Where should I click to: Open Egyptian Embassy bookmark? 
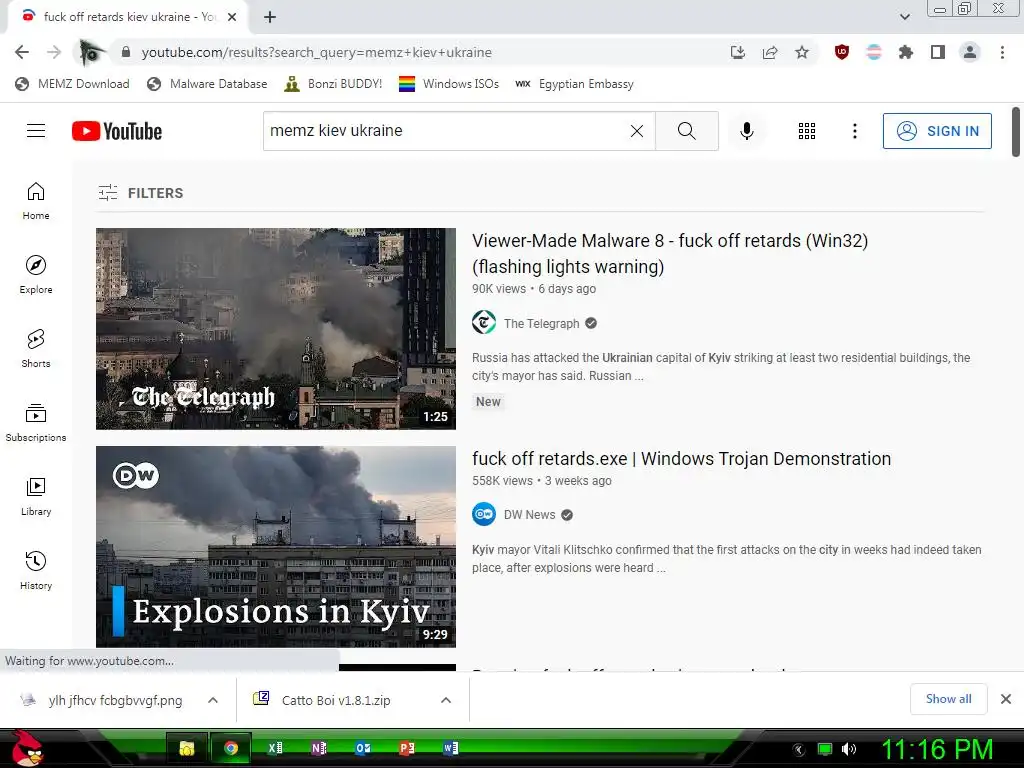point(575,84)
